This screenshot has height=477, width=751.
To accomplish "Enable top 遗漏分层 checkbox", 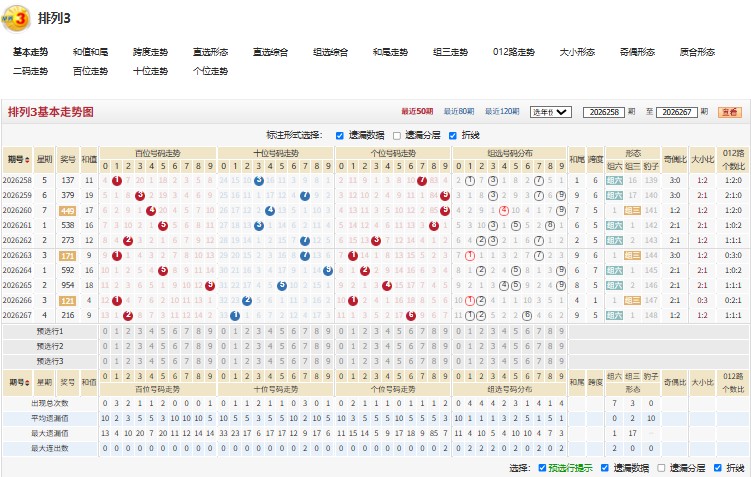I will pyautogui.click(x=397, y=136).
